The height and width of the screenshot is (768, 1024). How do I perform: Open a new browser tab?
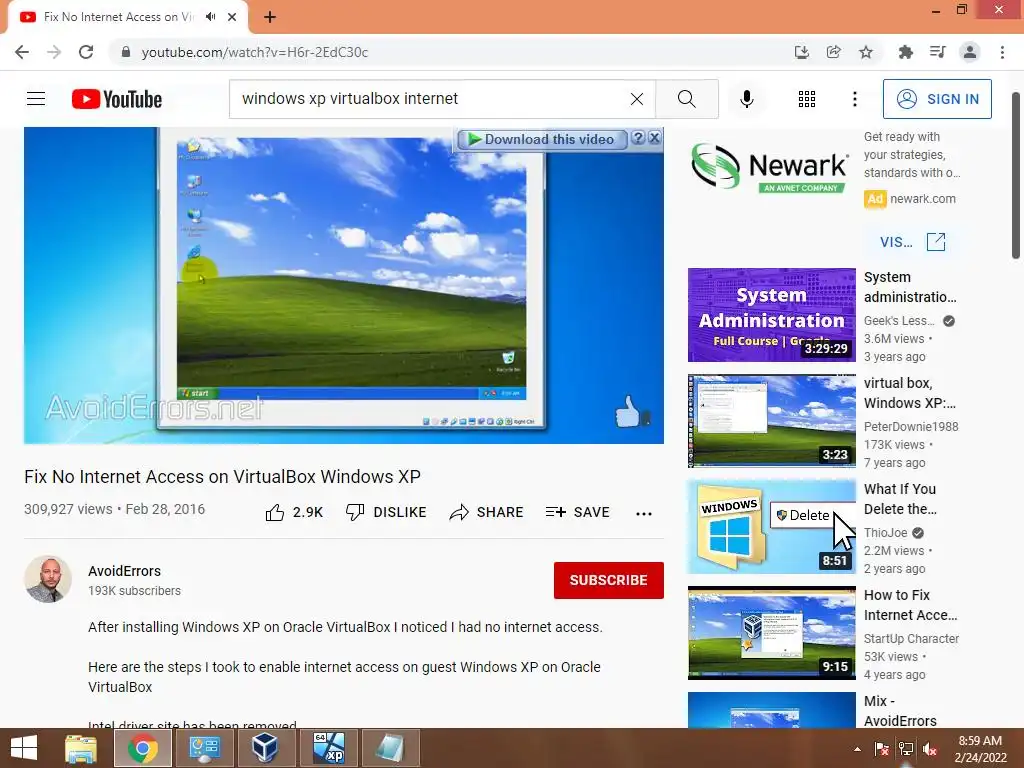click(270, 18)
